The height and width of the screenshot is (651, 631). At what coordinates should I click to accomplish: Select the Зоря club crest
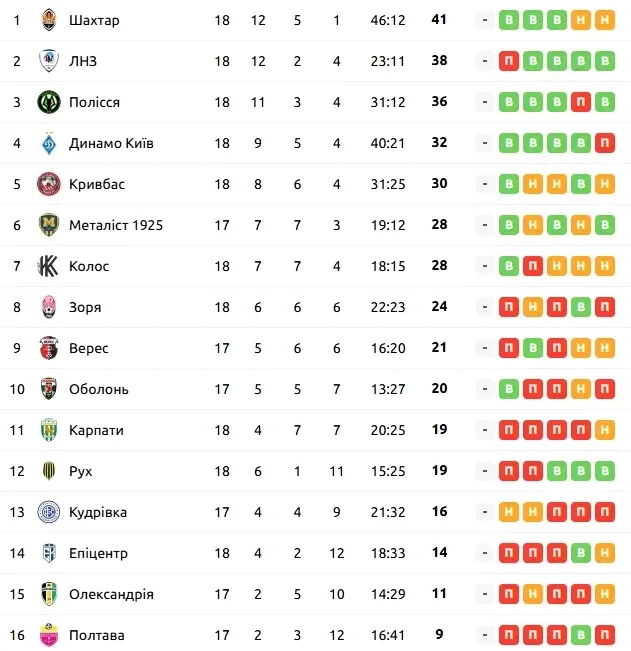point(48,307)
